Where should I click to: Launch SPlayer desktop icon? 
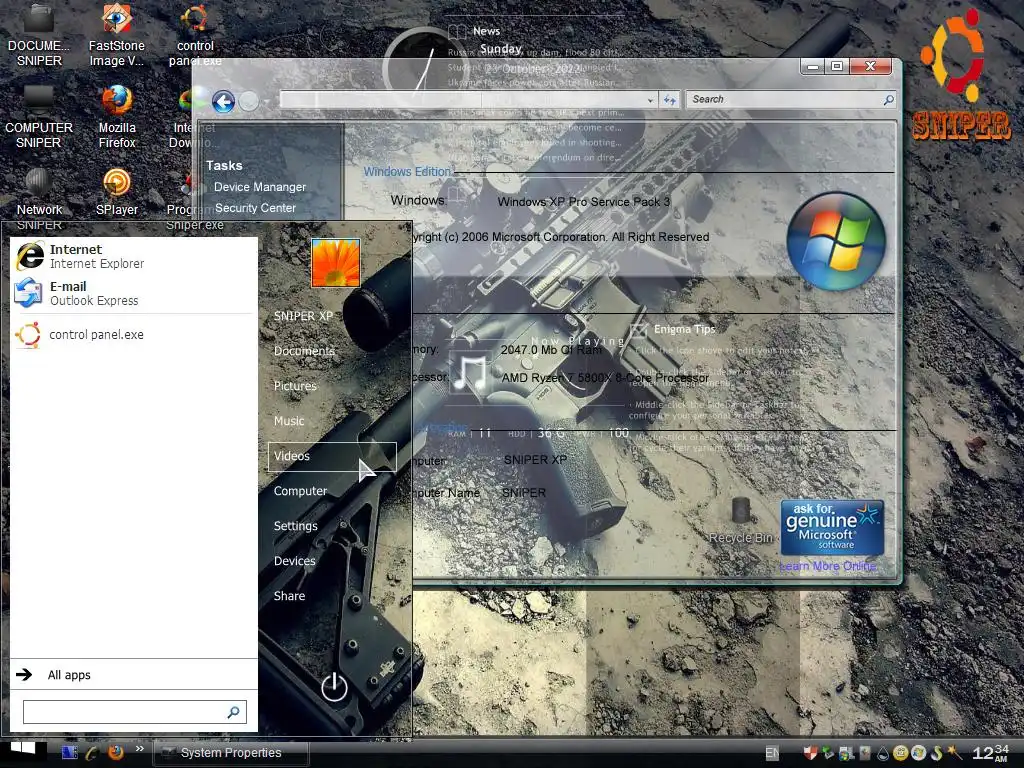tap(117, 193)
